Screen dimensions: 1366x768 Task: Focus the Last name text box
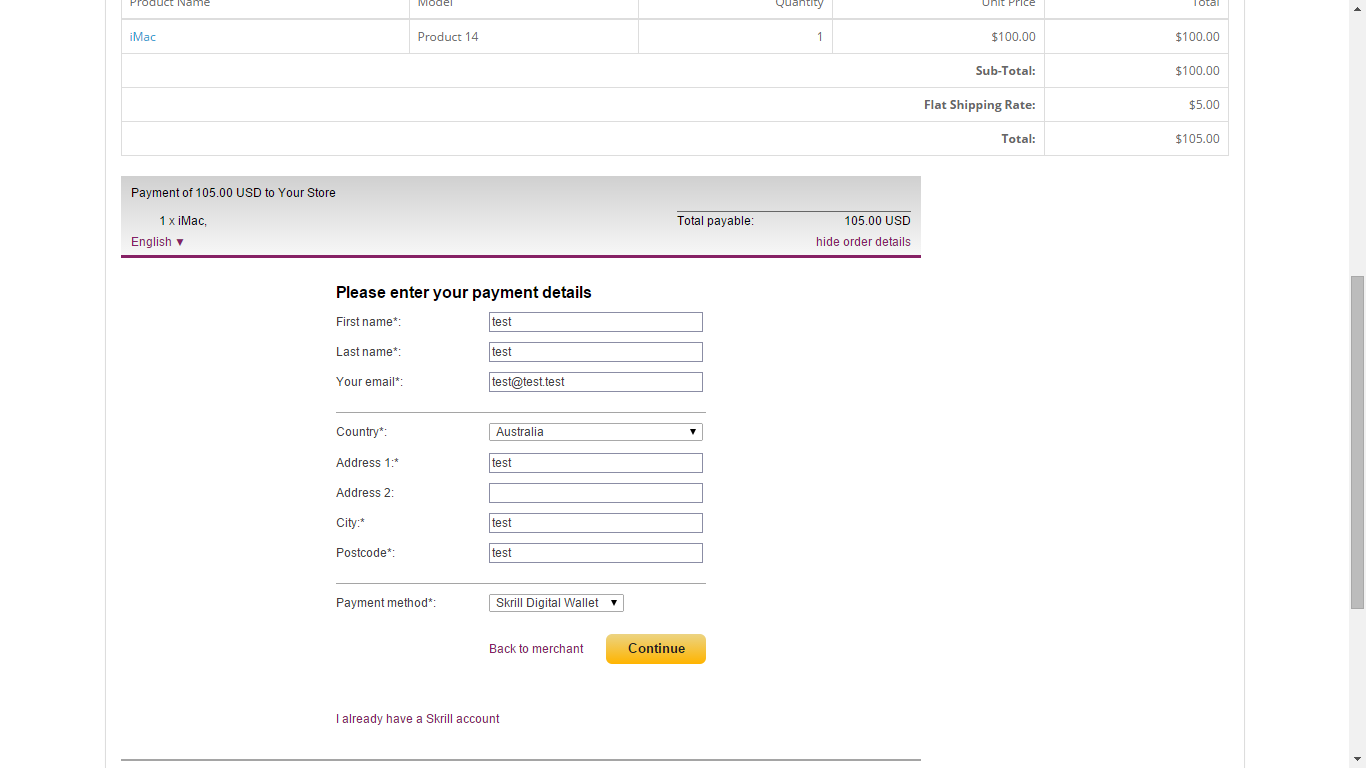(x=595, y=352)
